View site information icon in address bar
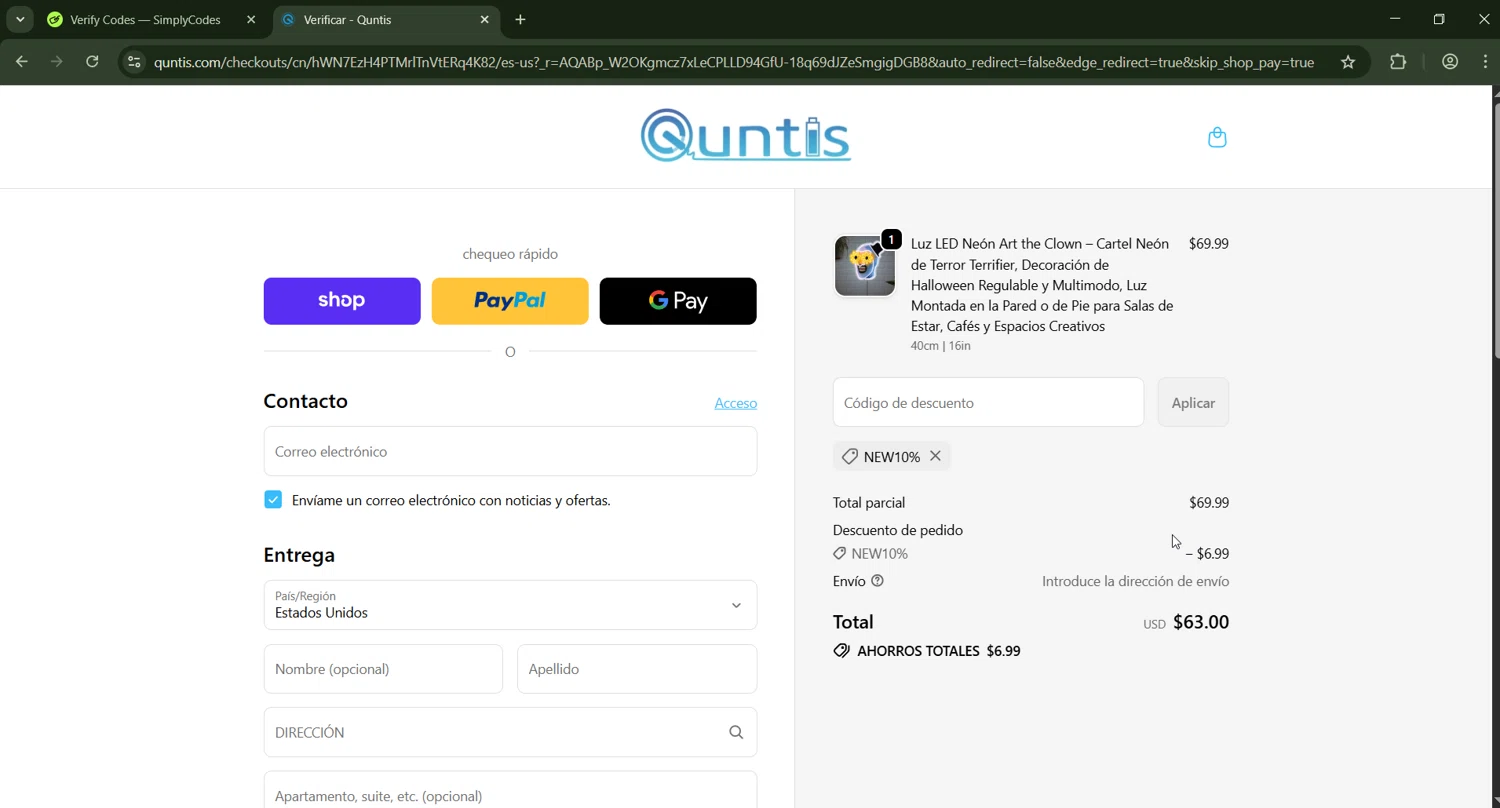This screenshot has width=1500, height=808. point(134,62)
